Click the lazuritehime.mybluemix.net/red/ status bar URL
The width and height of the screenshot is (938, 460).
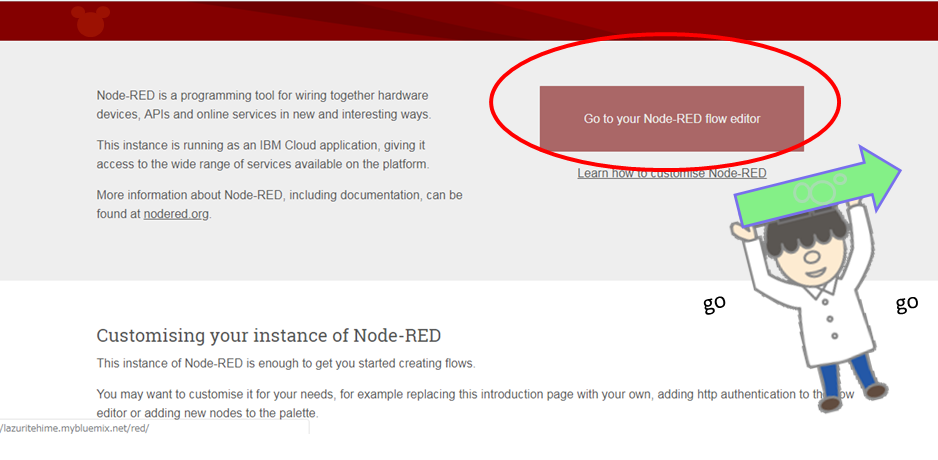[x=74, y=429]
